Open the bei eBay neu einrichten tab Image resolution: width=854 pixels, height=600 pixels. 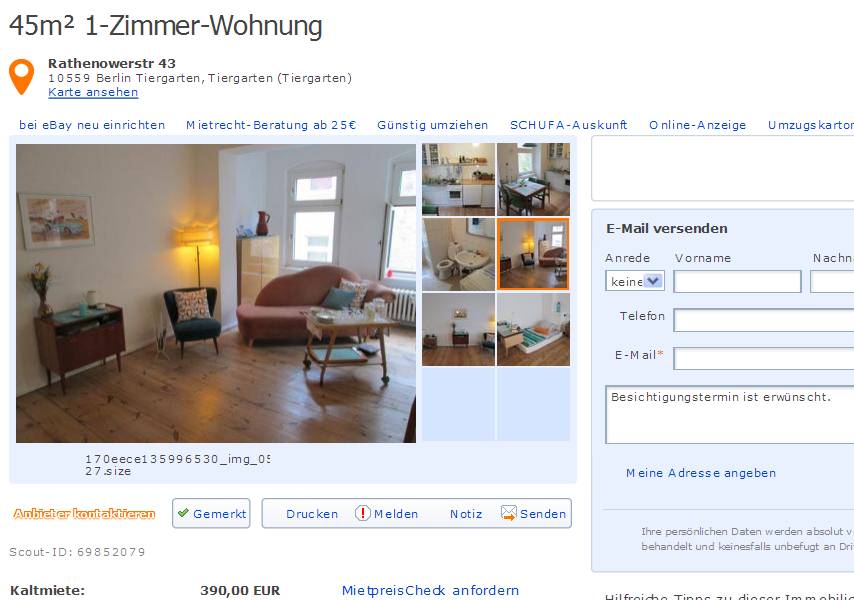click(x=92, y=125)
